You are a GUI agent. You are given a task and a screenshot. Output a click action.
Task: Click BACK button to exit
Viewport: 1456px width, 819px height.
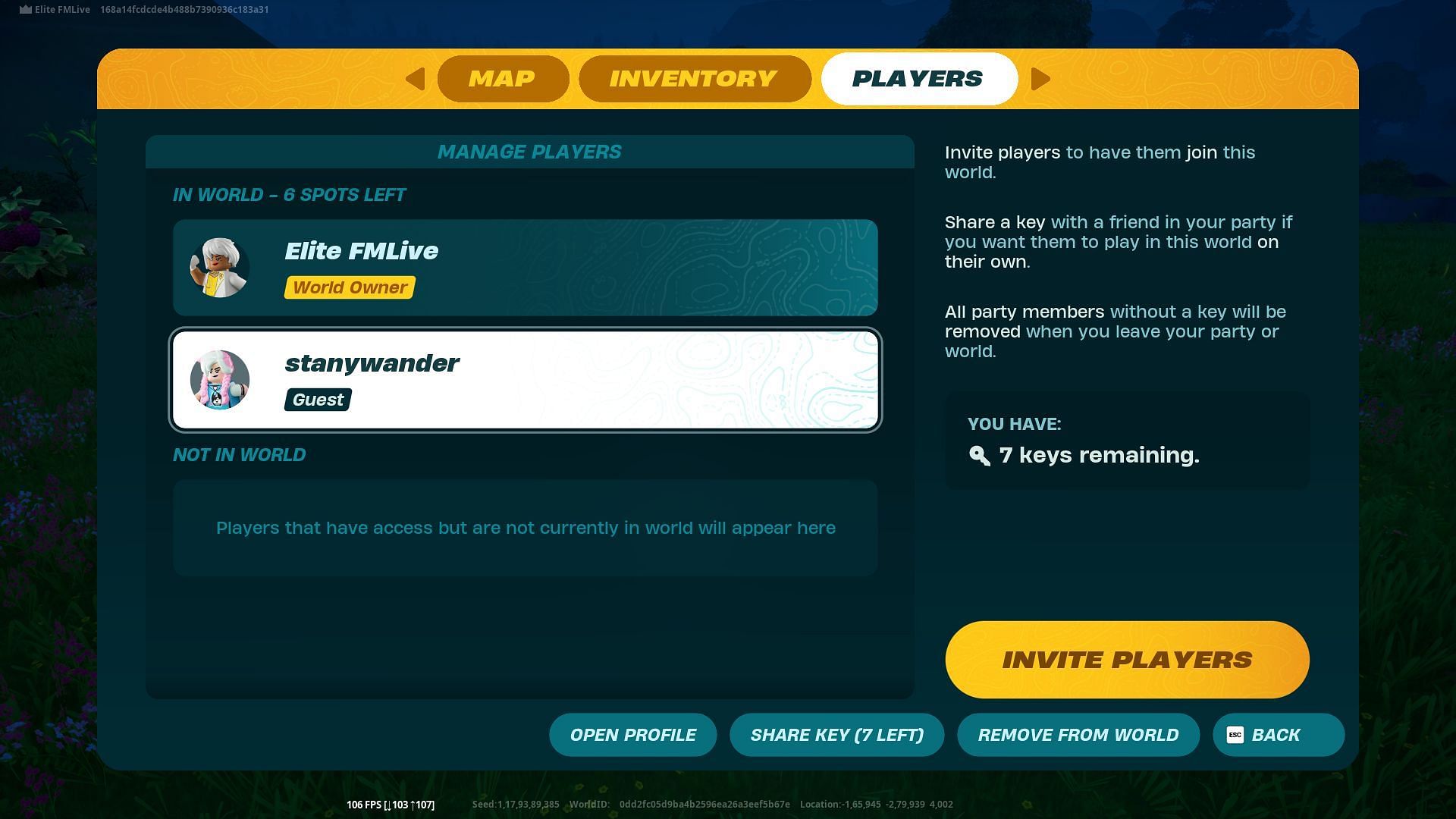[1276, 735]
